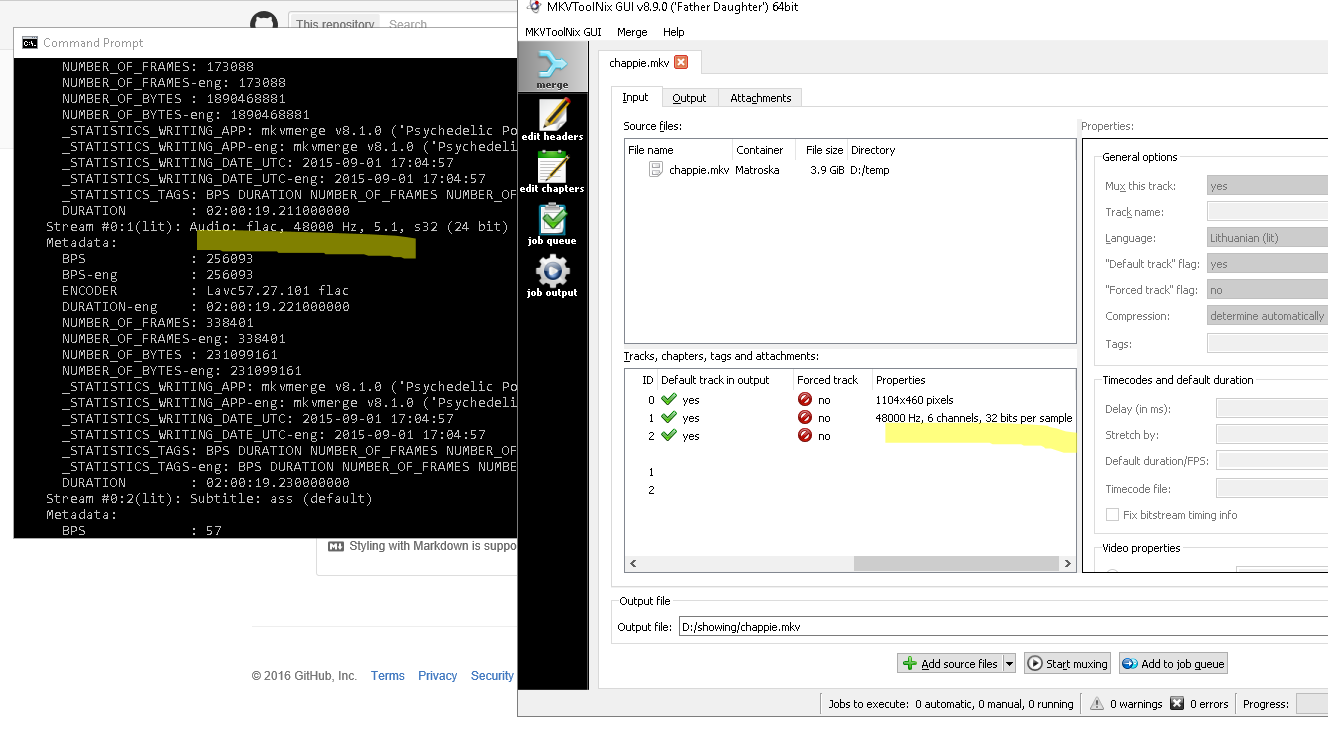Toggle Fix bitstream timing info checkbox
The image size is (1328, 737).
1113,515
